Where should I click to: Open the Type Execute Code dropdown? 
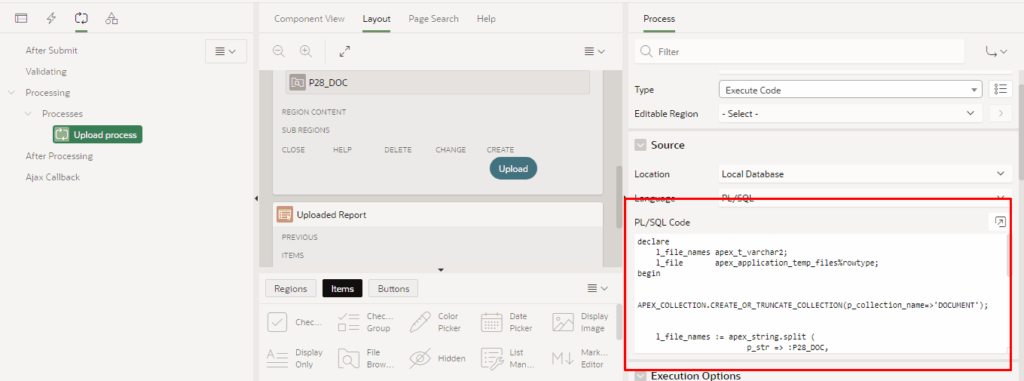coord(850,90)
